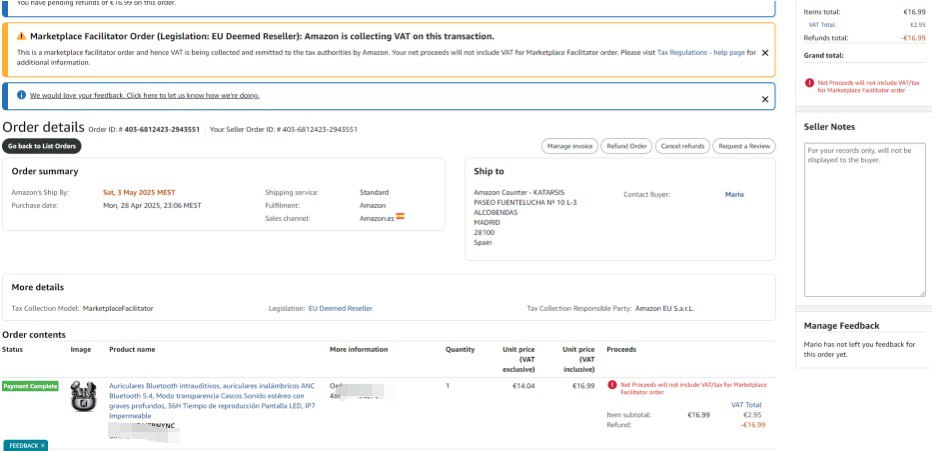
Task: Click the blue info icon in feedback banner
Action: (21, 95)
